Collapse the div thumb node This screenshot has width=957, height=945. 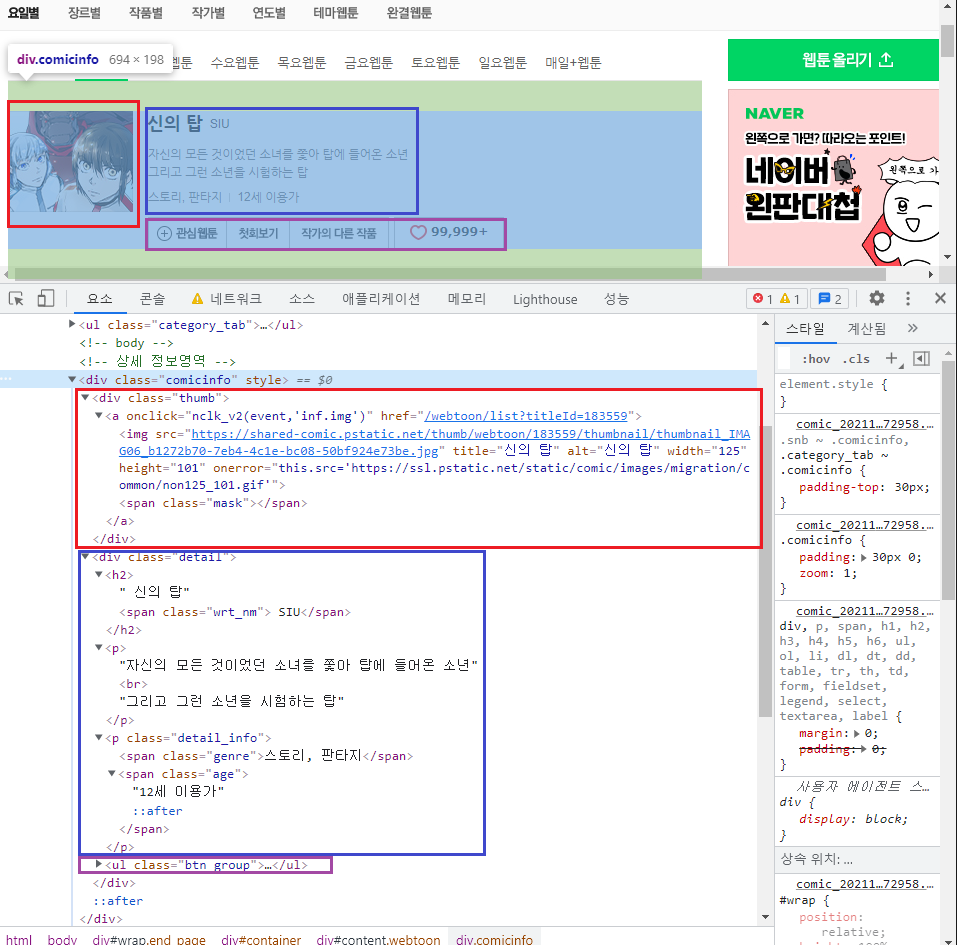coord(85,397)
